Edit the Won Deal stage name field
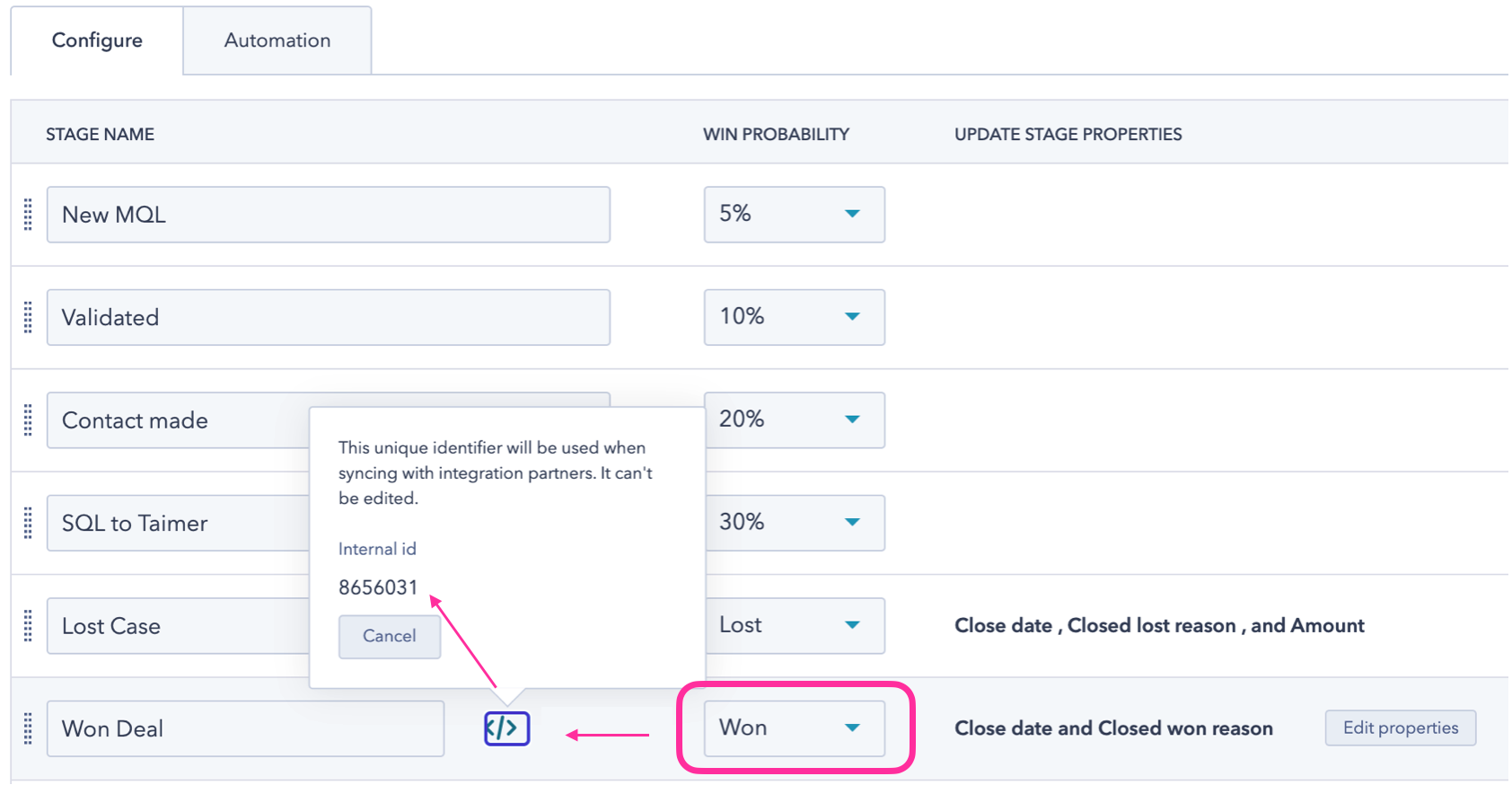Image resolution: width=1512 pixels, height=785 pixels. coord(245,728)
